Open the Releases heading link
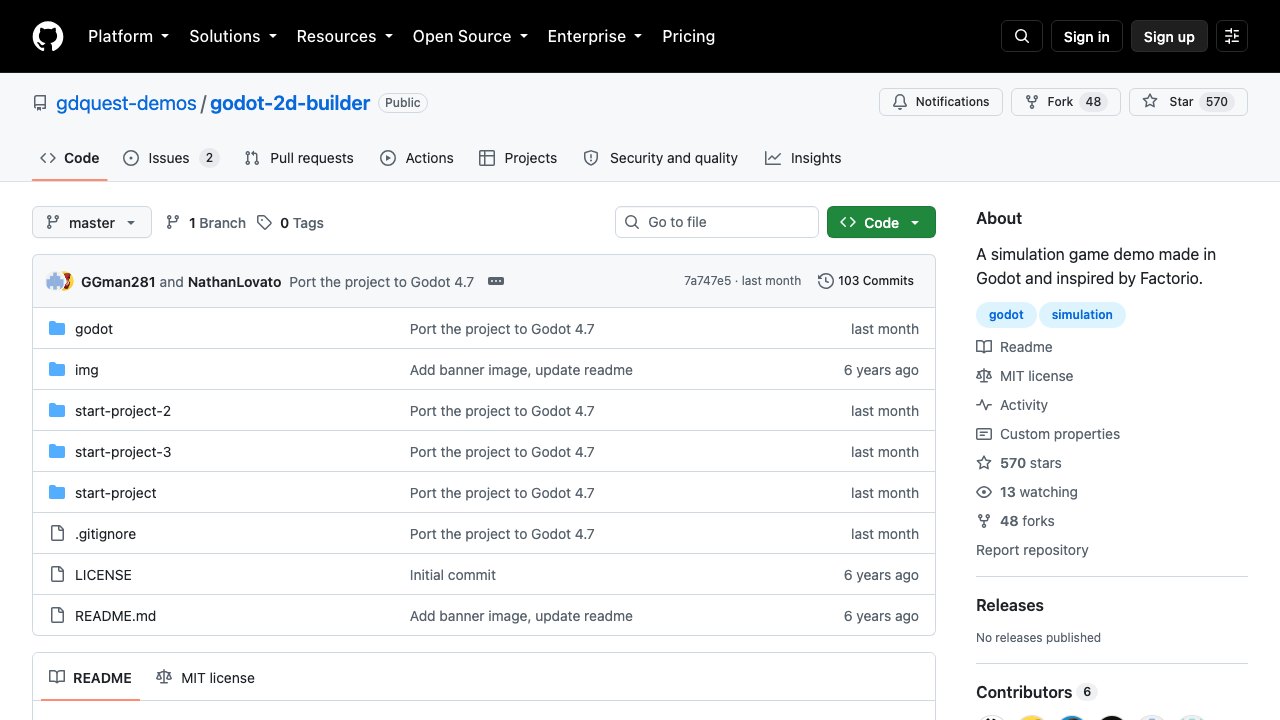Screen dimensions: 1280x720 [1010, 605]
